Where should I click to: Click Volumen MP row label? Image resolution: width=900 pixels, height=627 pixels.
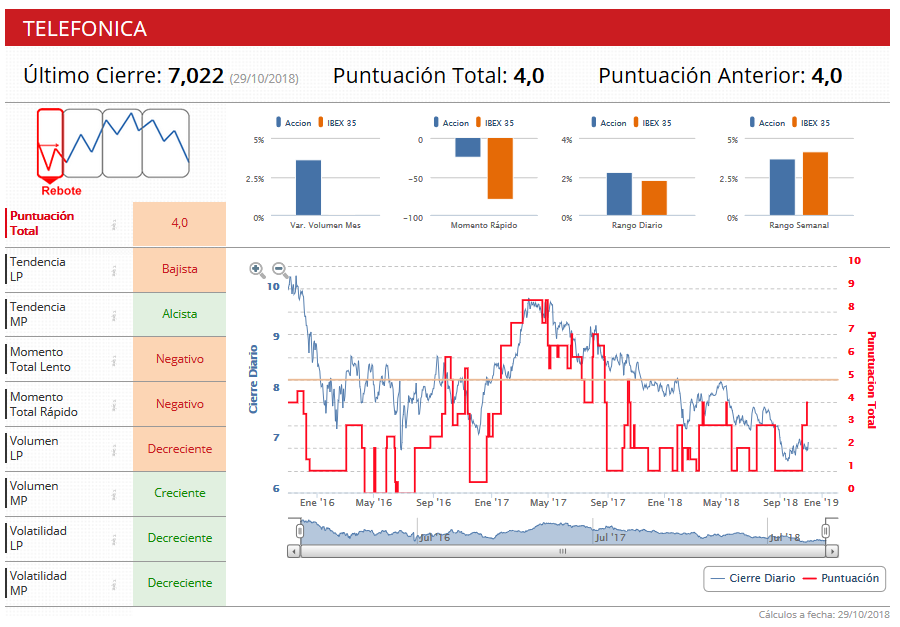click(34, 493)
